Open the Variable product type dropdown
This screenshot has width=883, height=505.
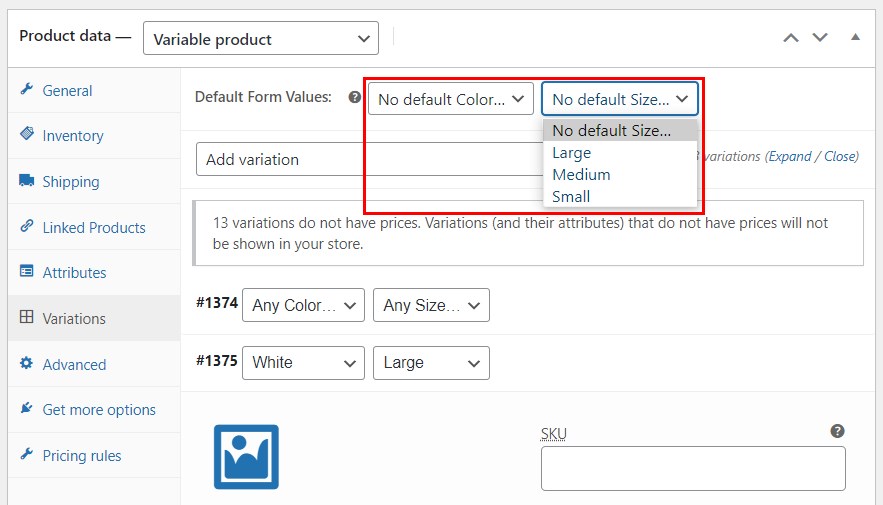[x=261, y=38]
